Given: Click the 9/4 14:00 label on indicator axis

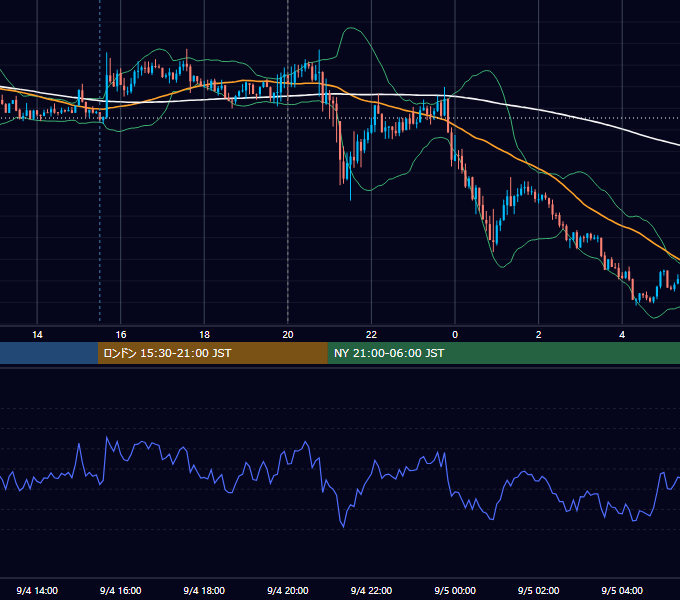Looking at the screenshot, I should click(x=37, y=590).
